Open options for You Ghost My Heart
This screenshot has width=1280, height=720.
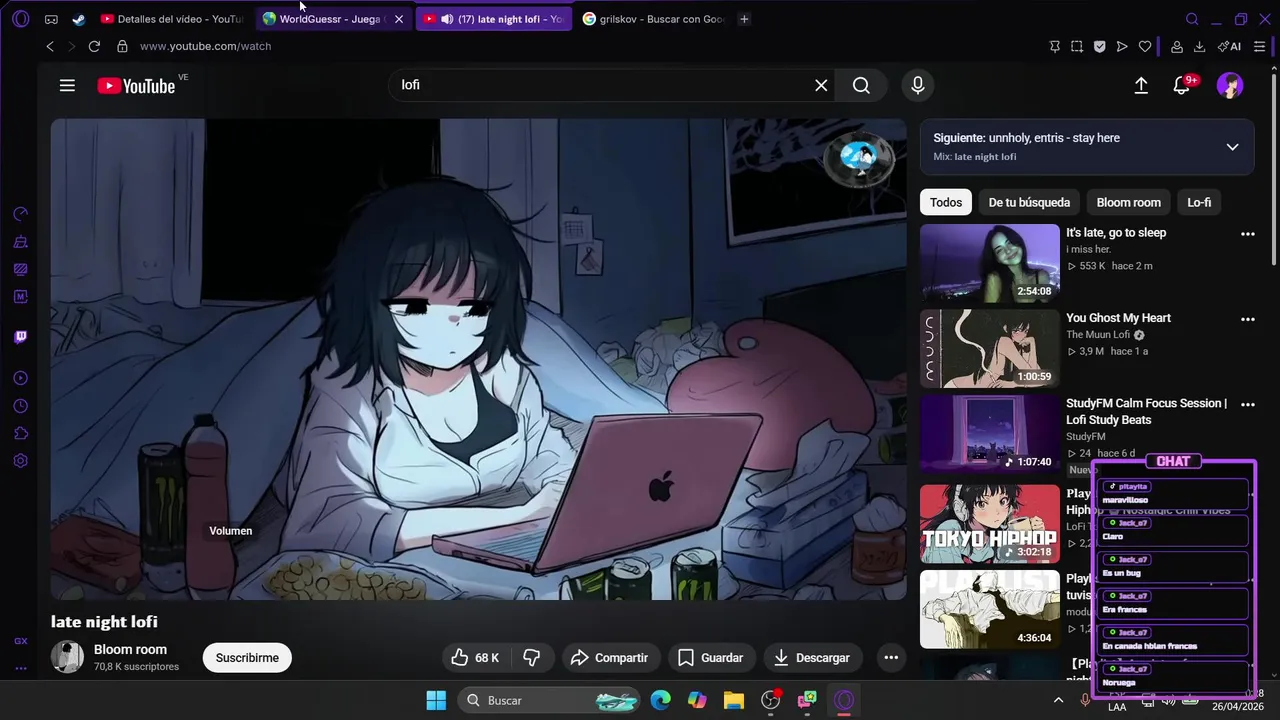[x=1247, y=319]
